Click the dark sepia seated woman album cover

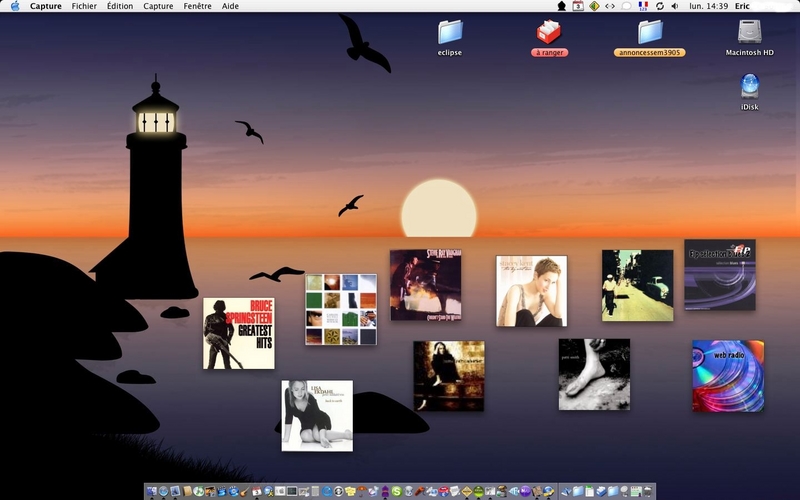448,376
